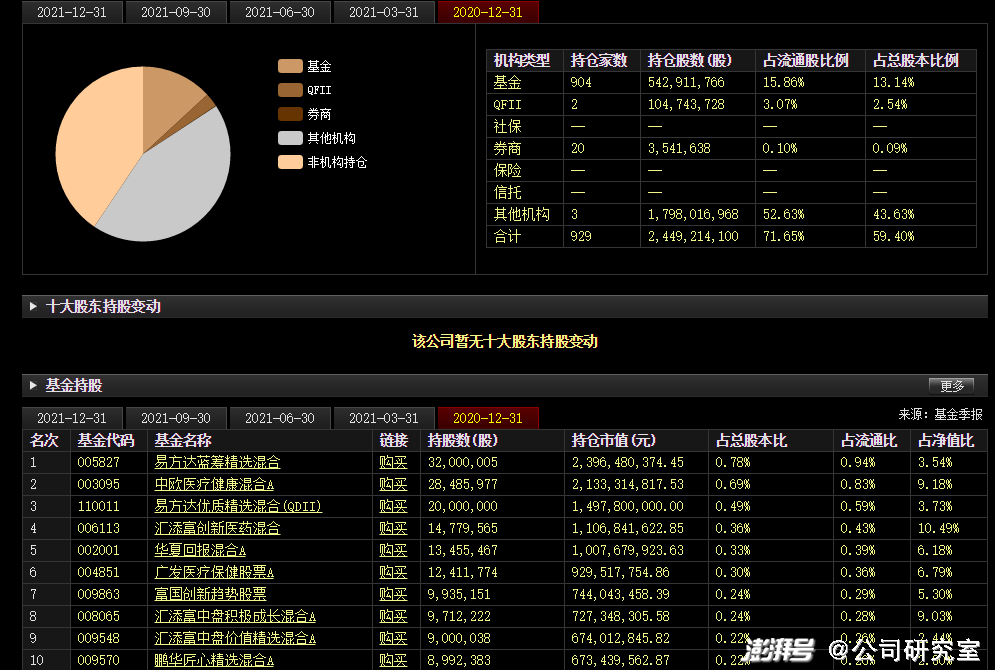Click 购买 for 汇添富创新医药混合
The image size is (995, 670).
393,528
